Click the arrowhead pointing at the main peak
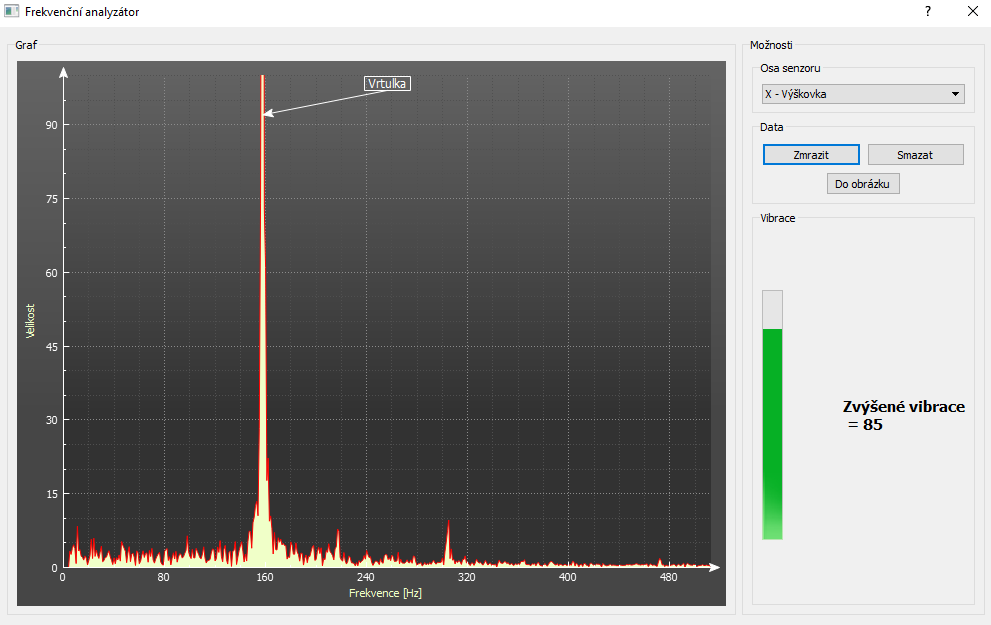Viewport: 991px width, 625px height. click(268, 114)
